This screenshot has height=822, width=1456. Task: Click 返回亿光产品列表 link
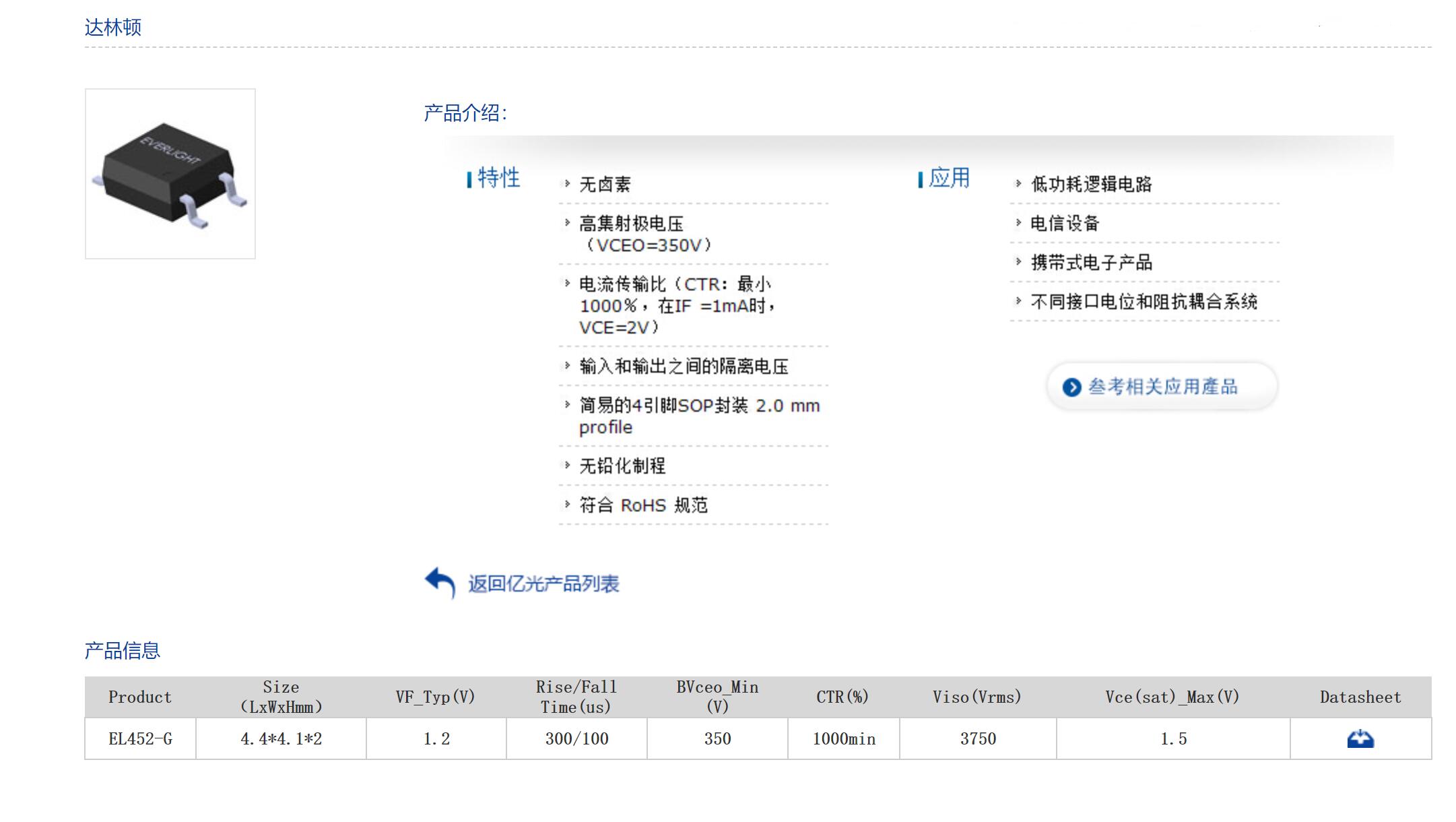pos(543,583)
